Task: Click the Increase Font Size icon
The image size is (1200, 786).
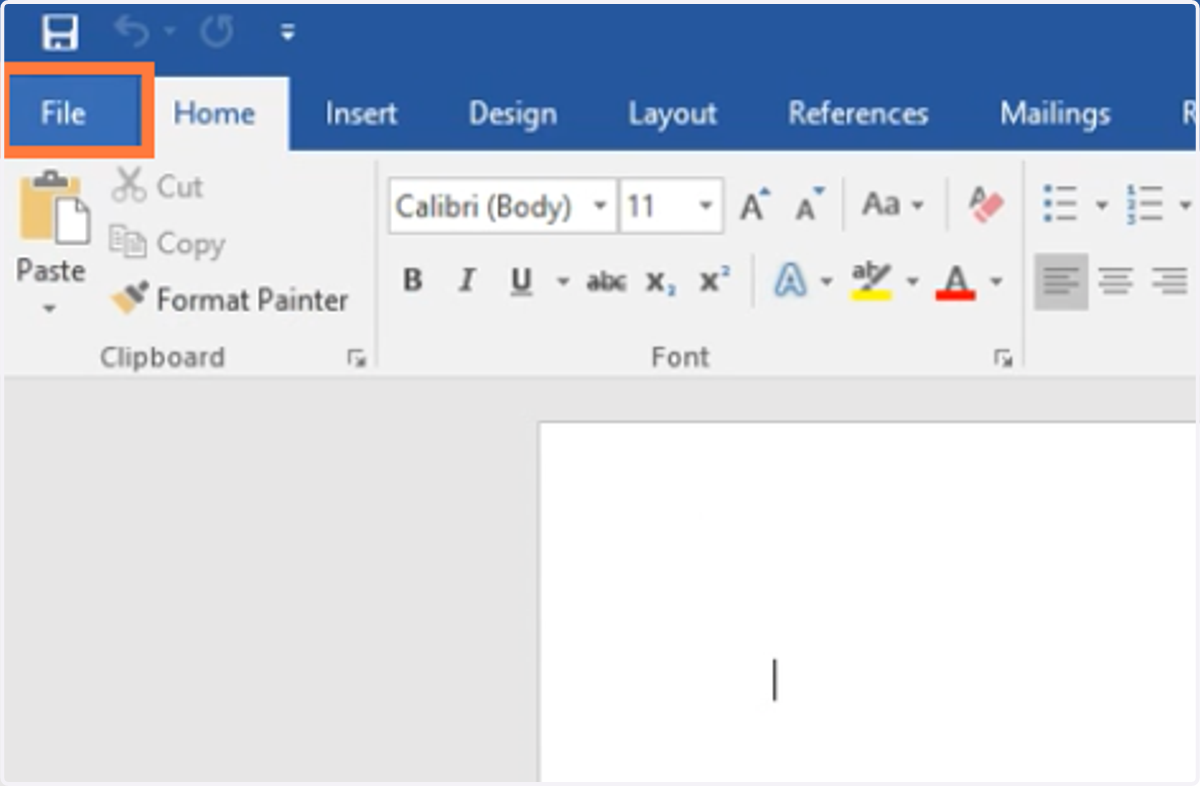Action: click(x=755, y=205)
